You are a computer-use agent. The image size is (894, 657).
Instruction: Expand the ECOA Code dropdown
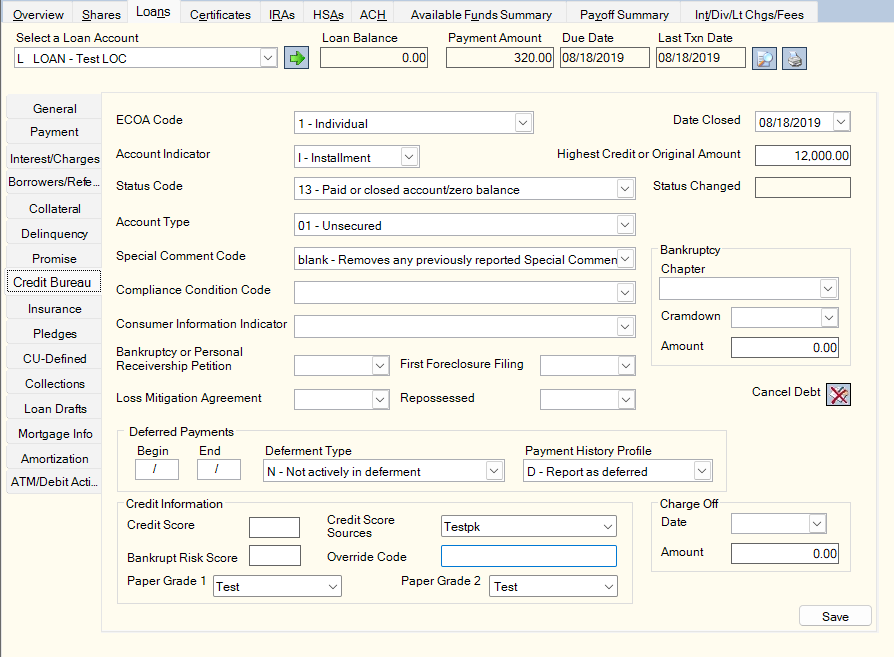pos(523,123)
